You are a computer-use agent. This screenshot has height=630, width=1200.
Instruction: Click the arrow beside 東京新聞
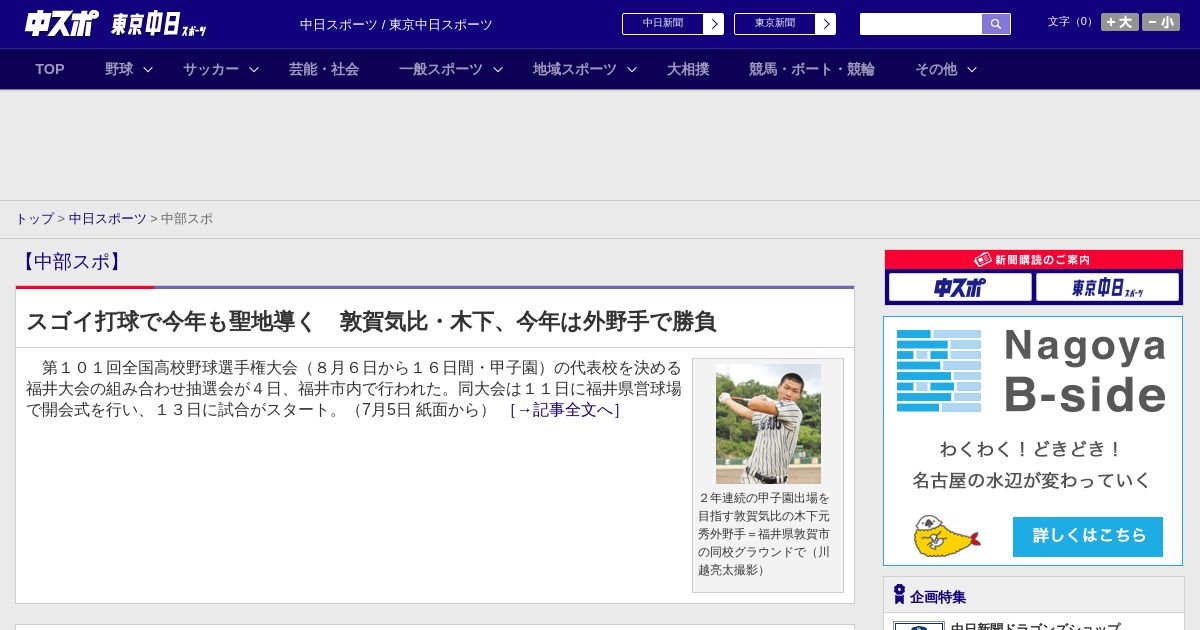pyautogui.click(x=826, y=24)
